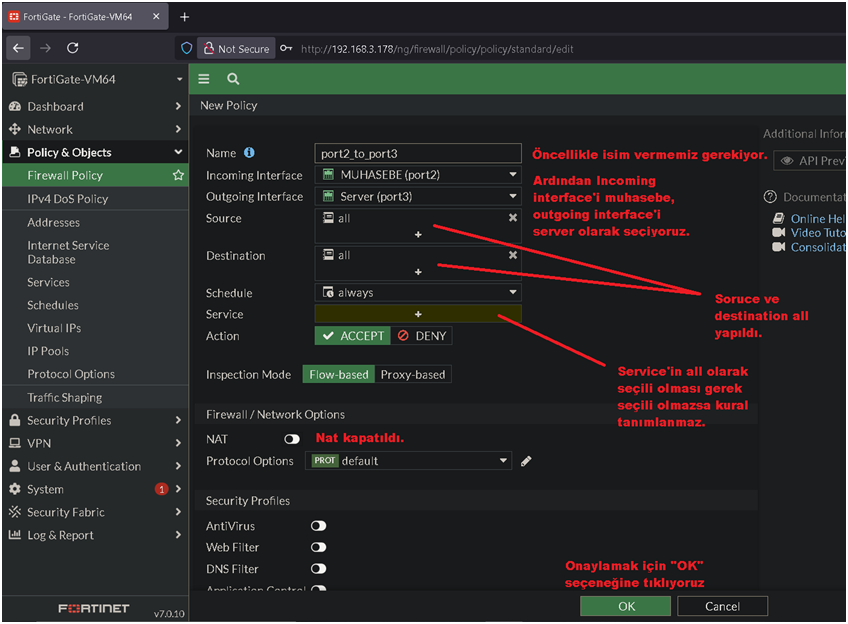Image resolution: width=848 pixels, height=624 pixels.
Task: Click the Dashboard gauge icon in sidebar
Action: tap(15, 107)
